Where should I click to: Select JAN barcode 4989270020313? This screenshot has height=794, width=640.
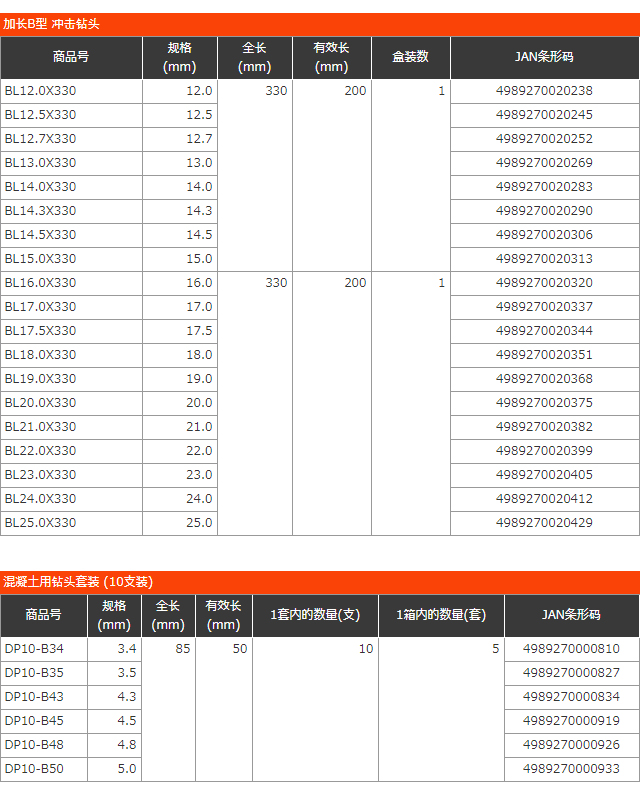click(544, 259)
